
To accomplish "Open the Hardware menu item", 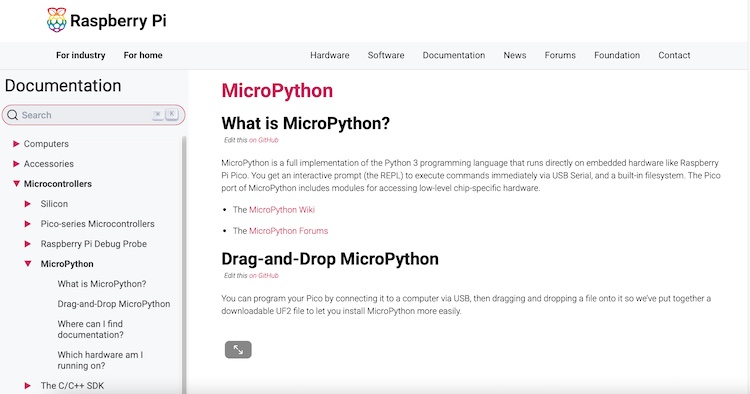I will [x=330, y=55].
